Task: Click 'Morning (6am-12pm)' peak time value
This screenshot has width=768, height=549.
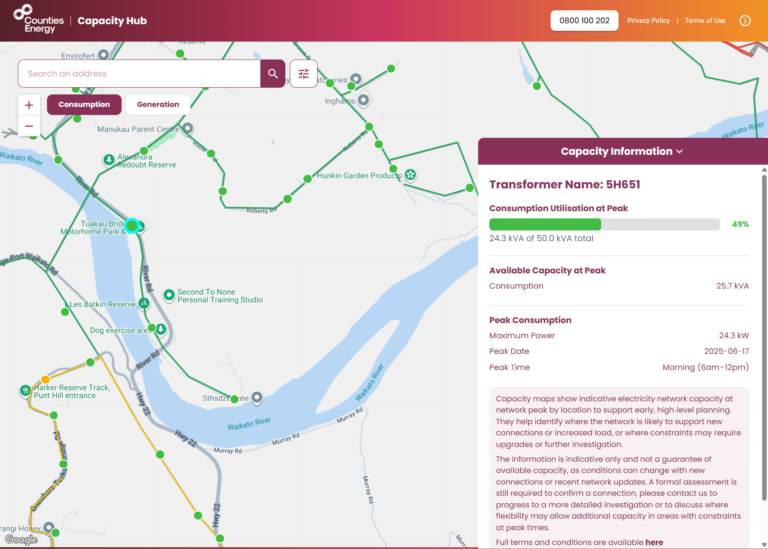Action: (705, 367)
